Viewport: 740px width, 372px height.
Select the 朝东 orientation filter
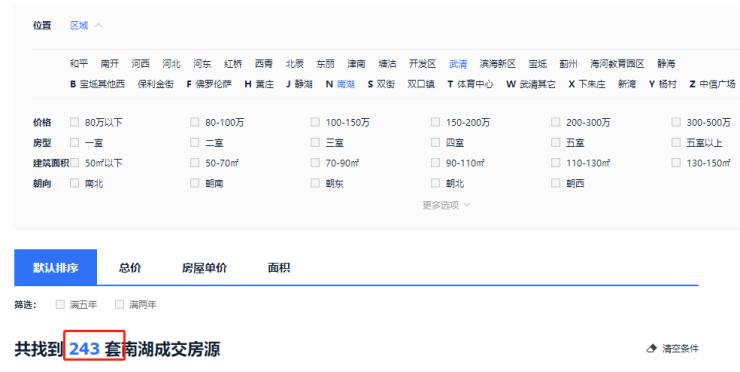tap(315, 183)
